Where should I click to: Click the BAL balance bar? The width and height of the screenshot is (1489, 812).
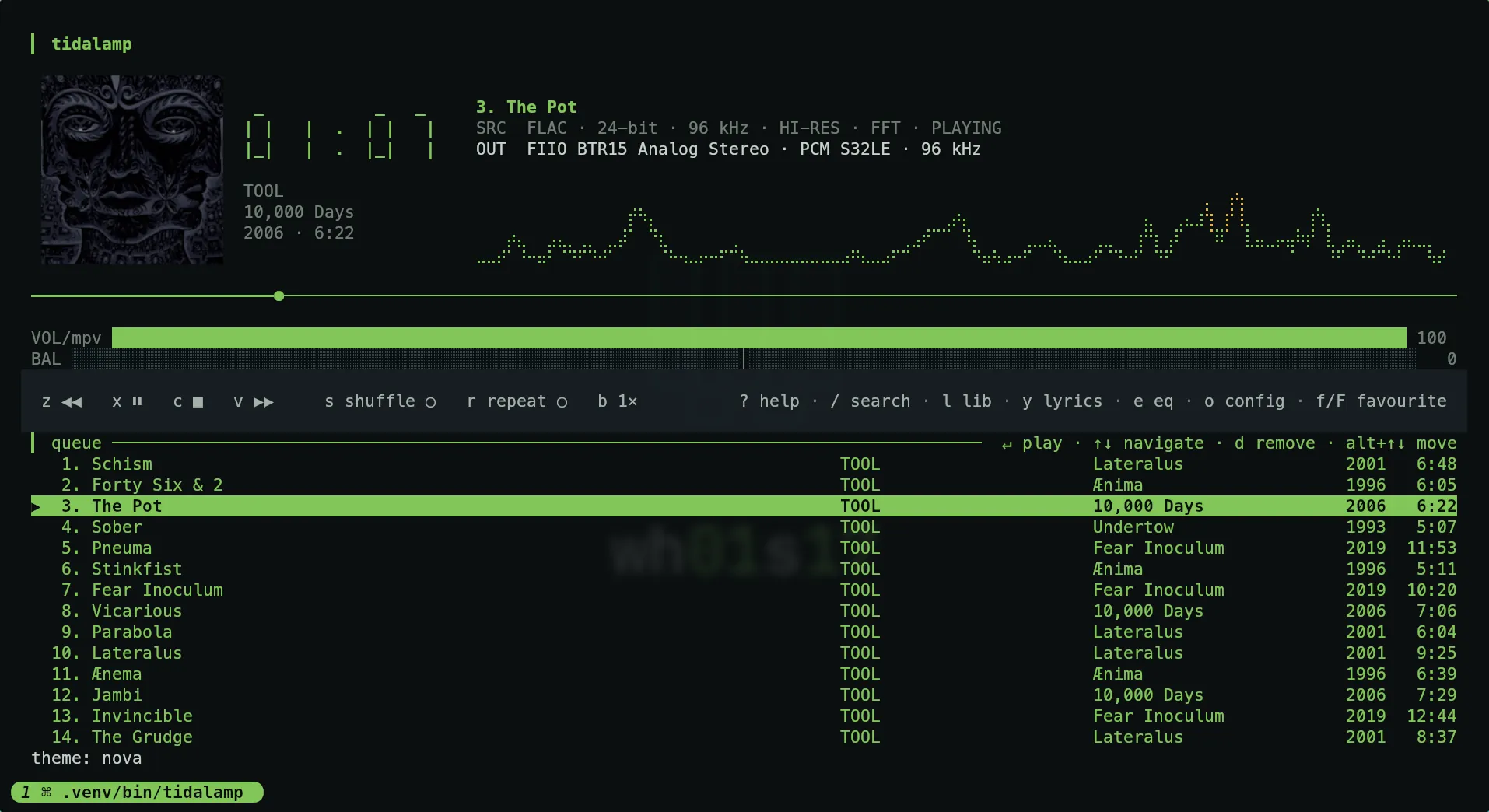(744, 359)
